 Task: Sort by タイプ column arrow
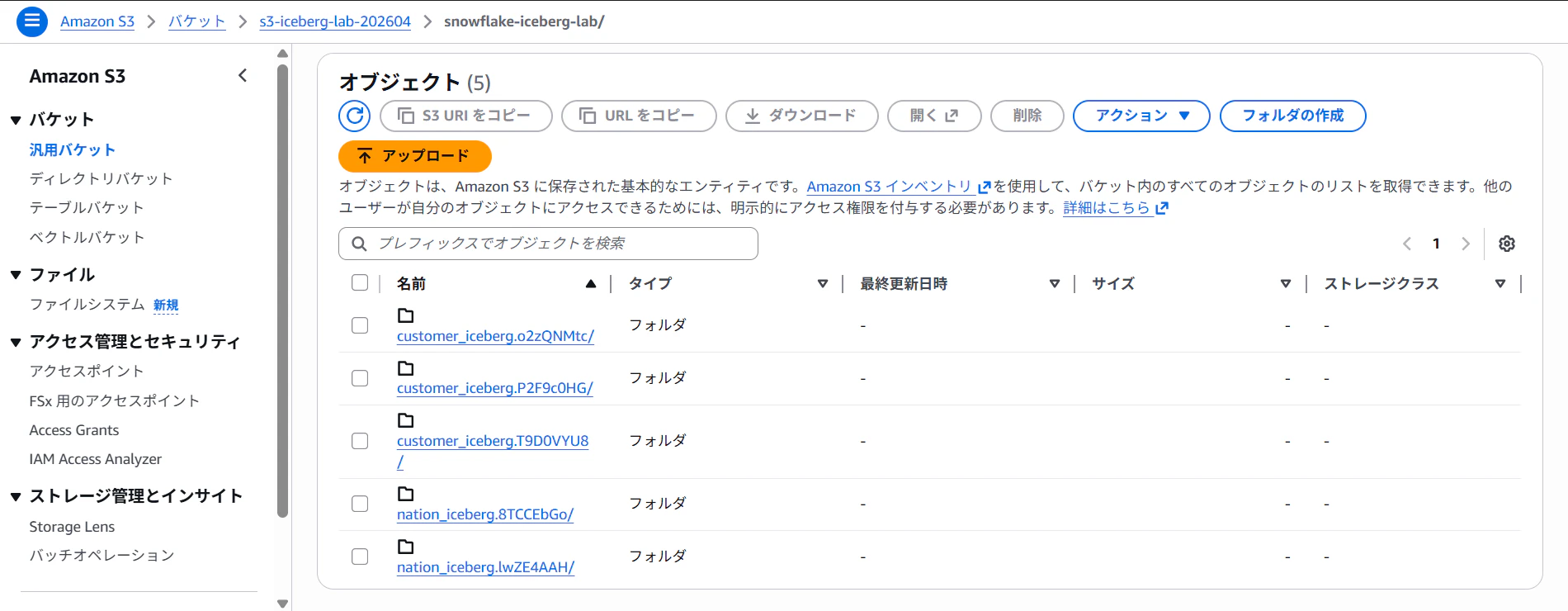click(x=823, y=283)
